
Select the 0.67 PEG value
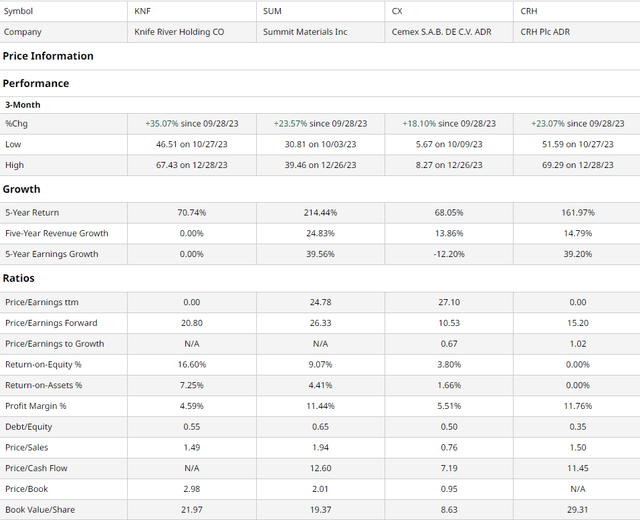[x=449, y=344]
